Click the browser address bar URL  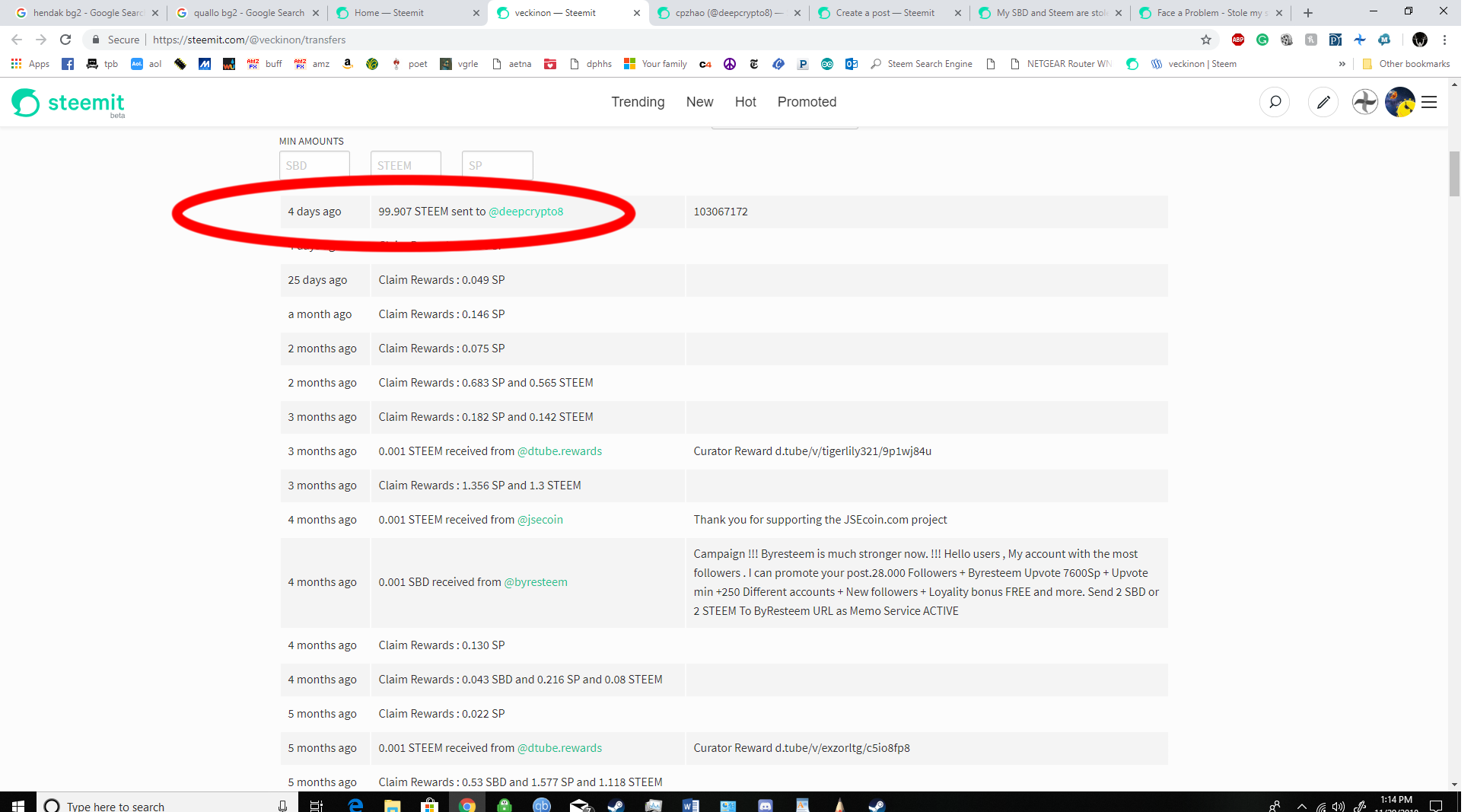pos(249,40)
